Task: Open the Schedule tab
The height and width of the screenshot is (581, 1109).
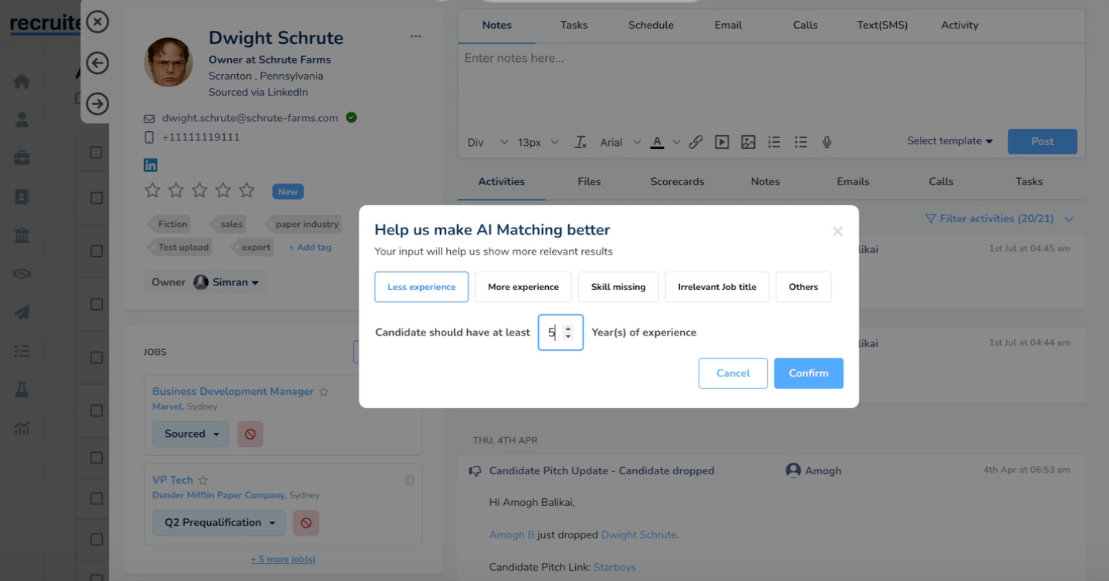Action: click(x=650, y=25)
